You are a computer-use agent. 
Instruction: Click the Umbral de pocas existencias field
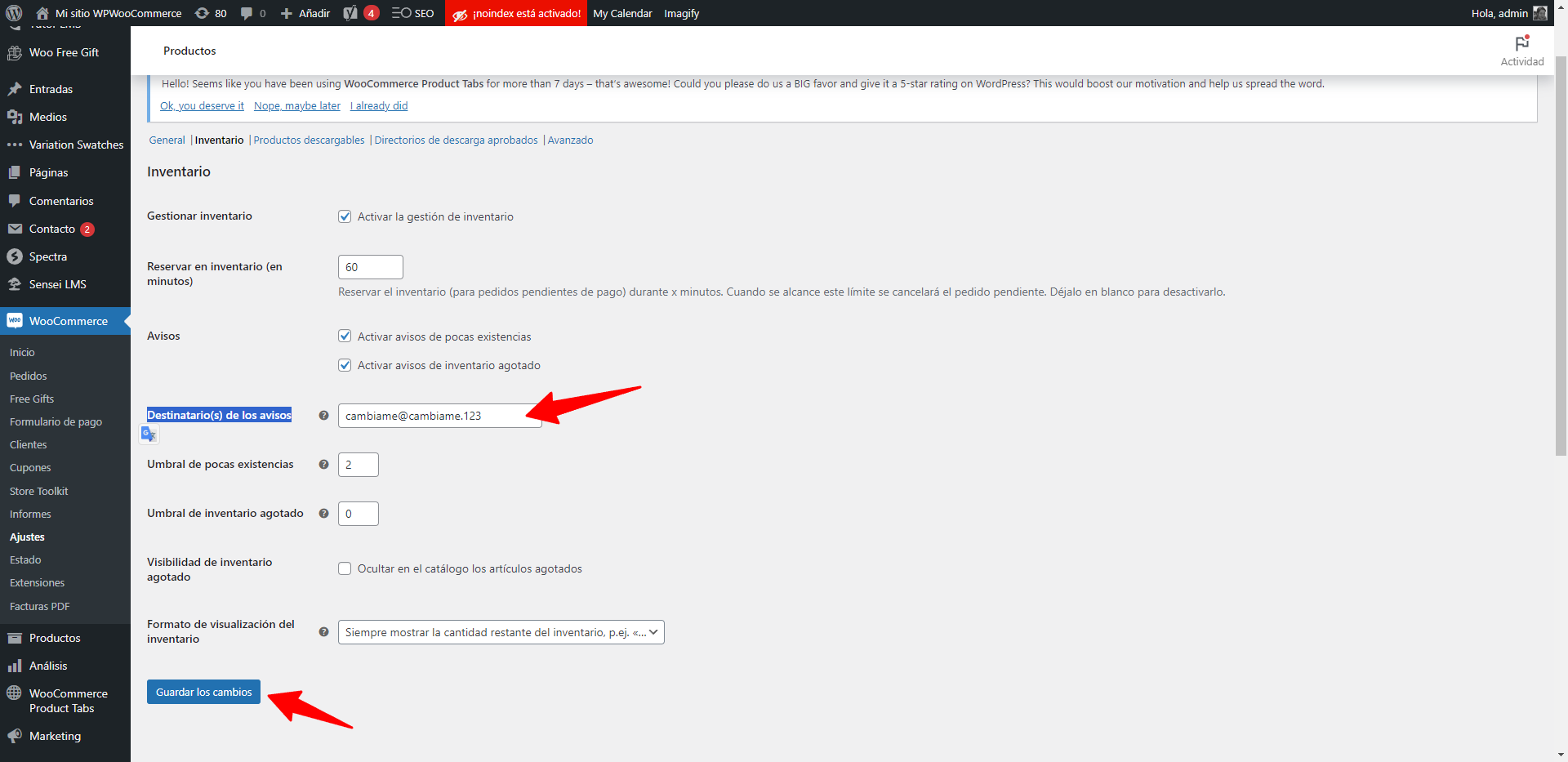359,465
